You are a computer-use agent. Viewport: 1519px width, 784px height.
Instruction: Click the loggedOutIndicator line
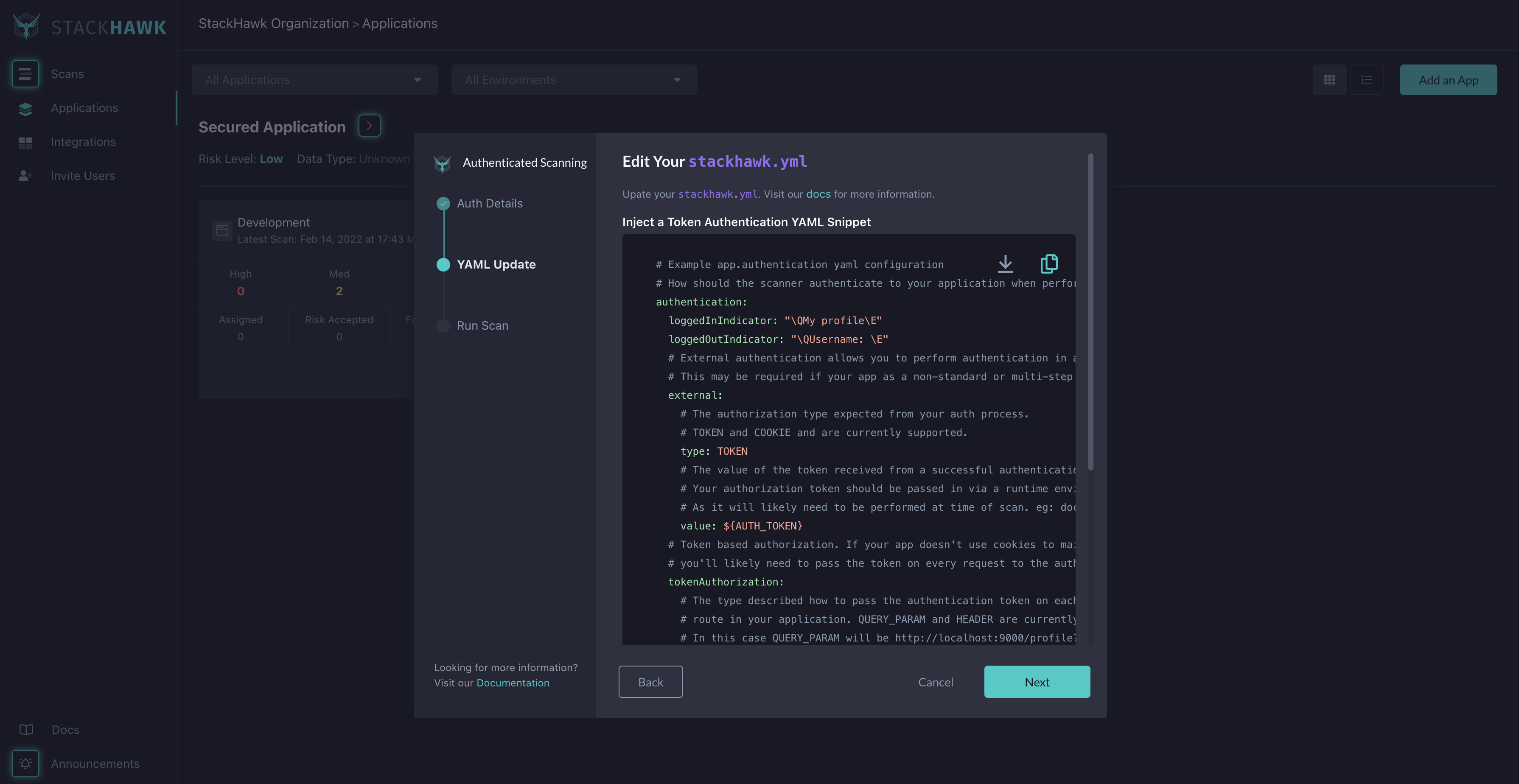point(778,339)
